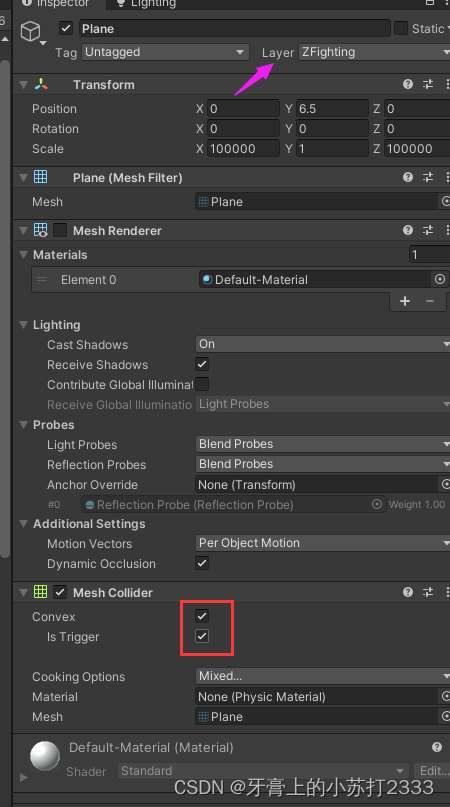Toggle the Is Trigger checkbox
The image size is (450, 807).
click(x=202, y=636)
